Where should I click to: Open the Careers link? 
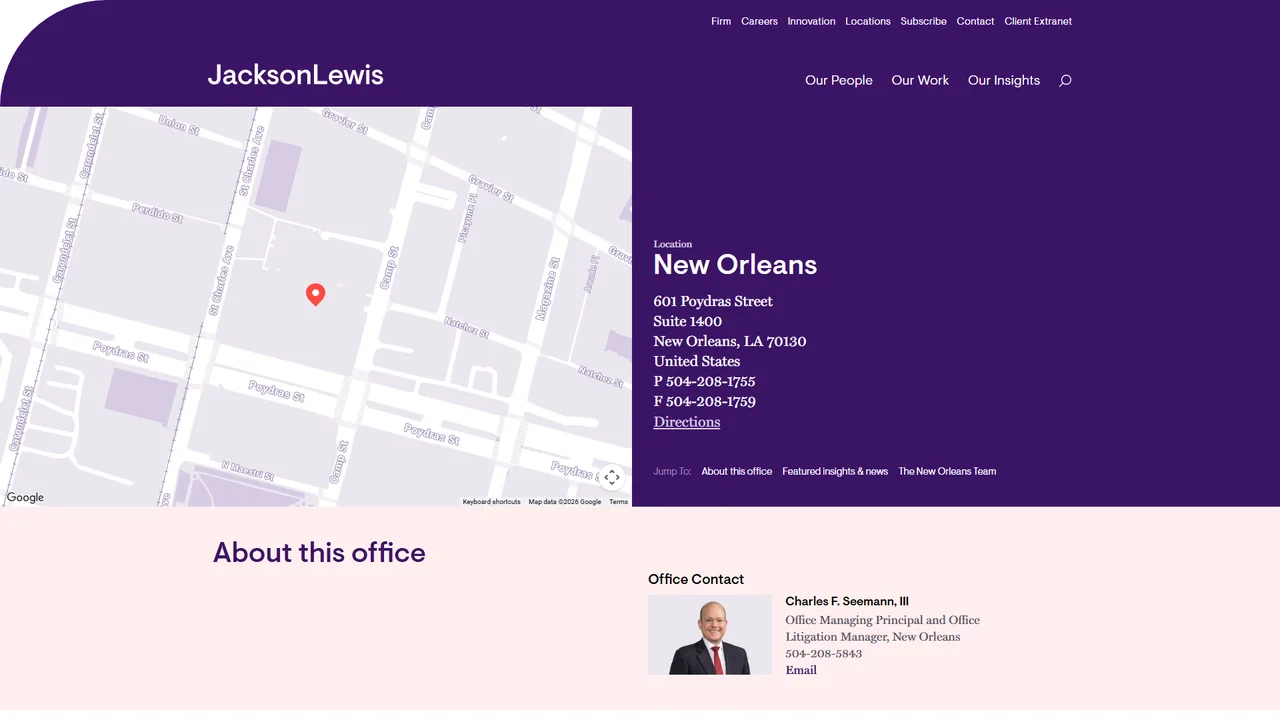759,21
